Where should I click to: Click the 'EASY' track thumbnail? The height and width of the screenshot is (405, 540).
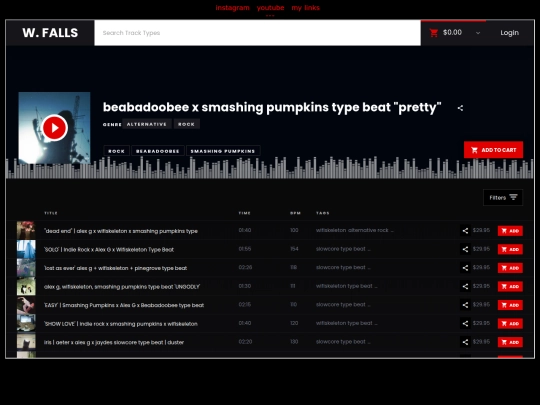(26, 305)
